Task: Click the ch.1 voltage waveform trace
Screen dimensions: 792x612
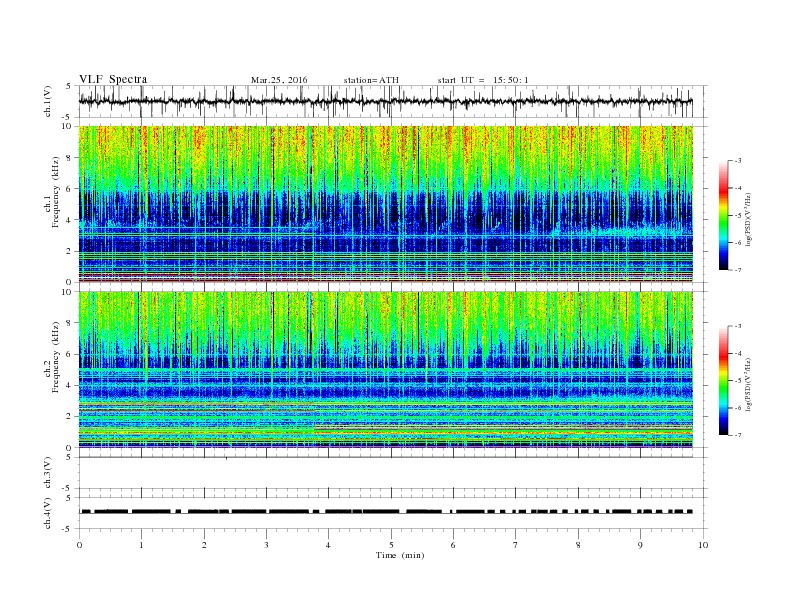Action: pos(385,101)
